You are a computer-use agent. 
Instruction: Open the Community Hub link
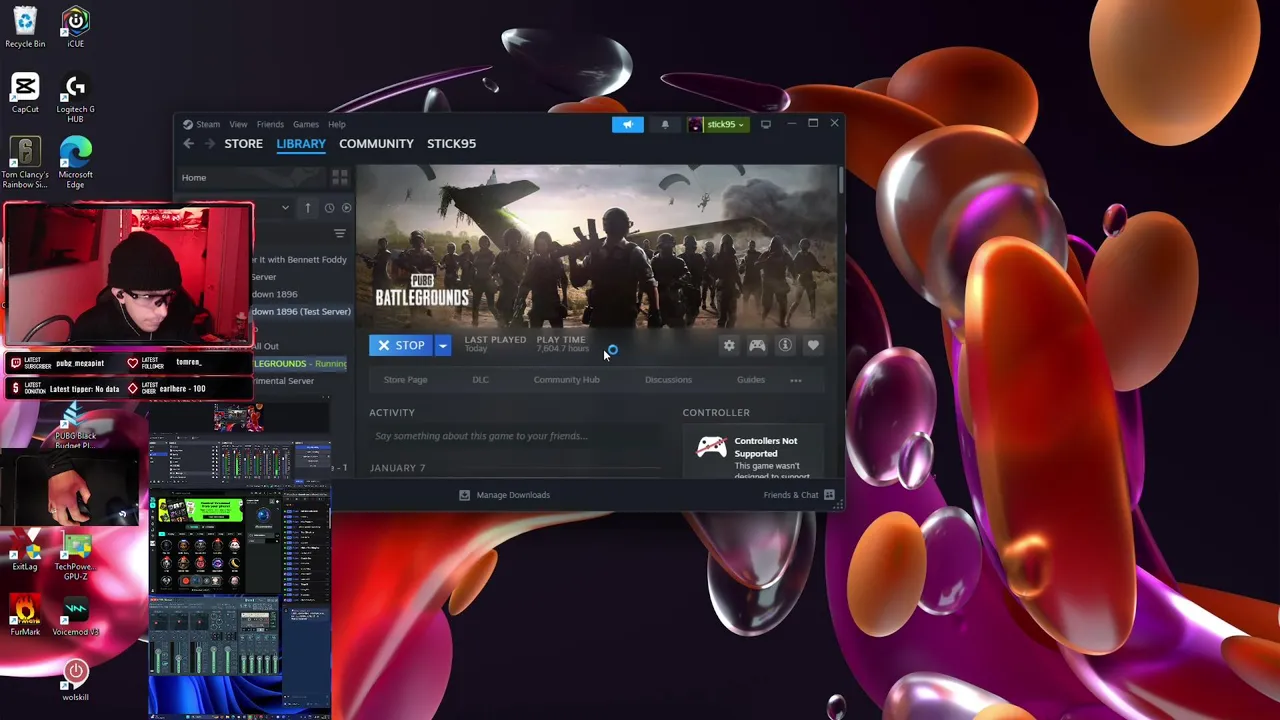tap(566, 380)
